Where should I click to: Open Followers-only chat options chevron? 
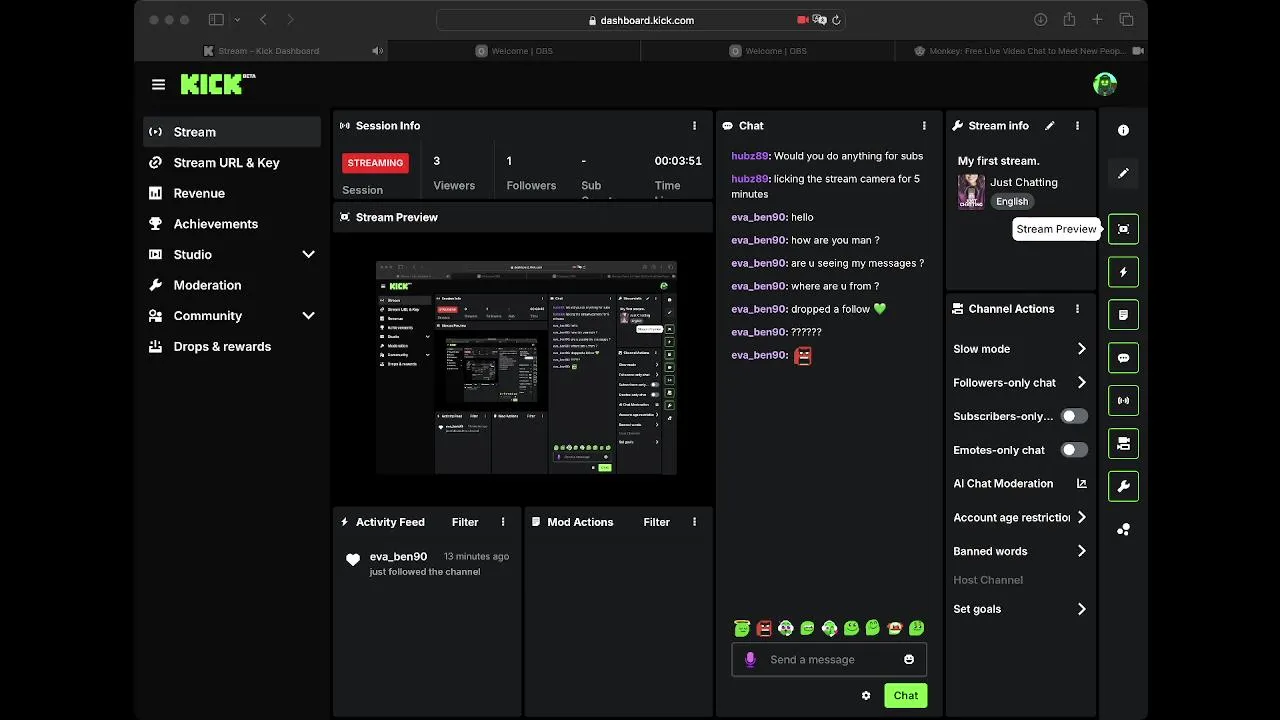click(1081, 383)
